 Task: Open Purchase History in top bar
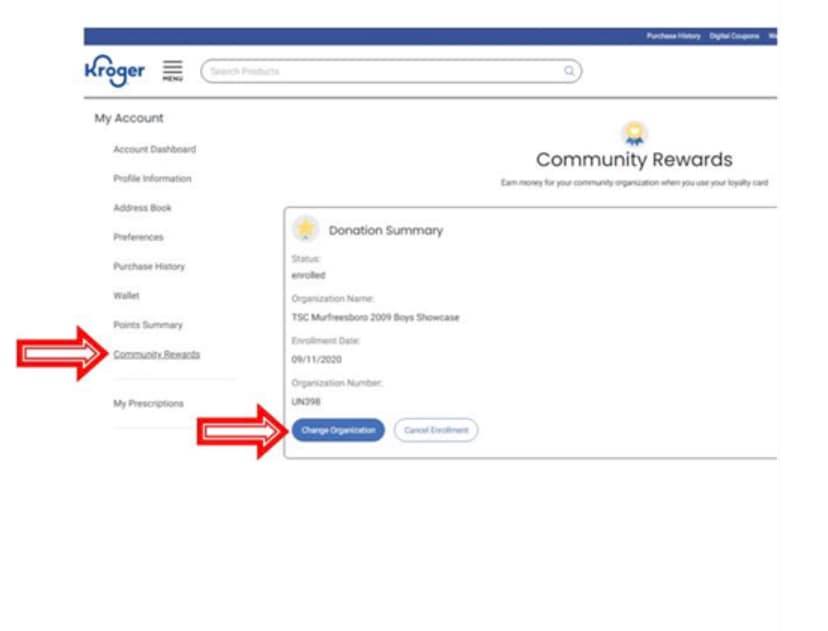(x=673, y=36)
